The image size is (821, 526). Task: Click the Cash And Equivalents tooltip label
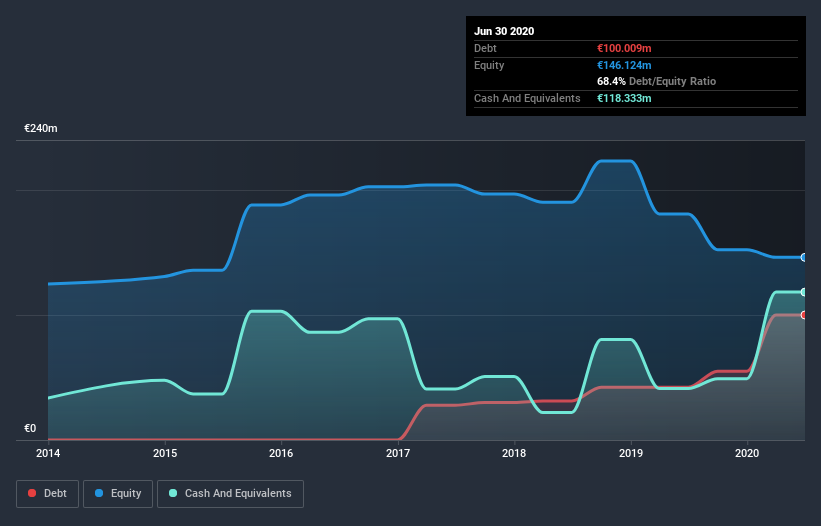click(527, 98)
